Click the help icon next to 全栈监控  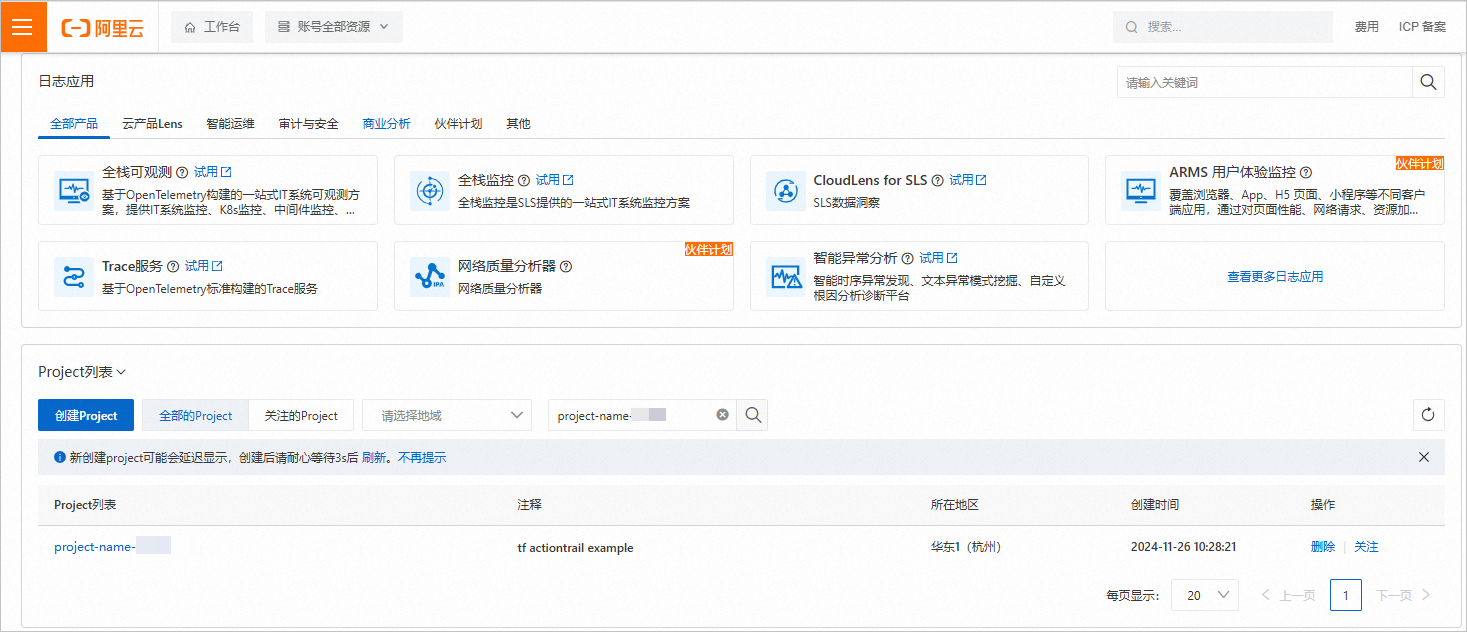pos(524,181)
